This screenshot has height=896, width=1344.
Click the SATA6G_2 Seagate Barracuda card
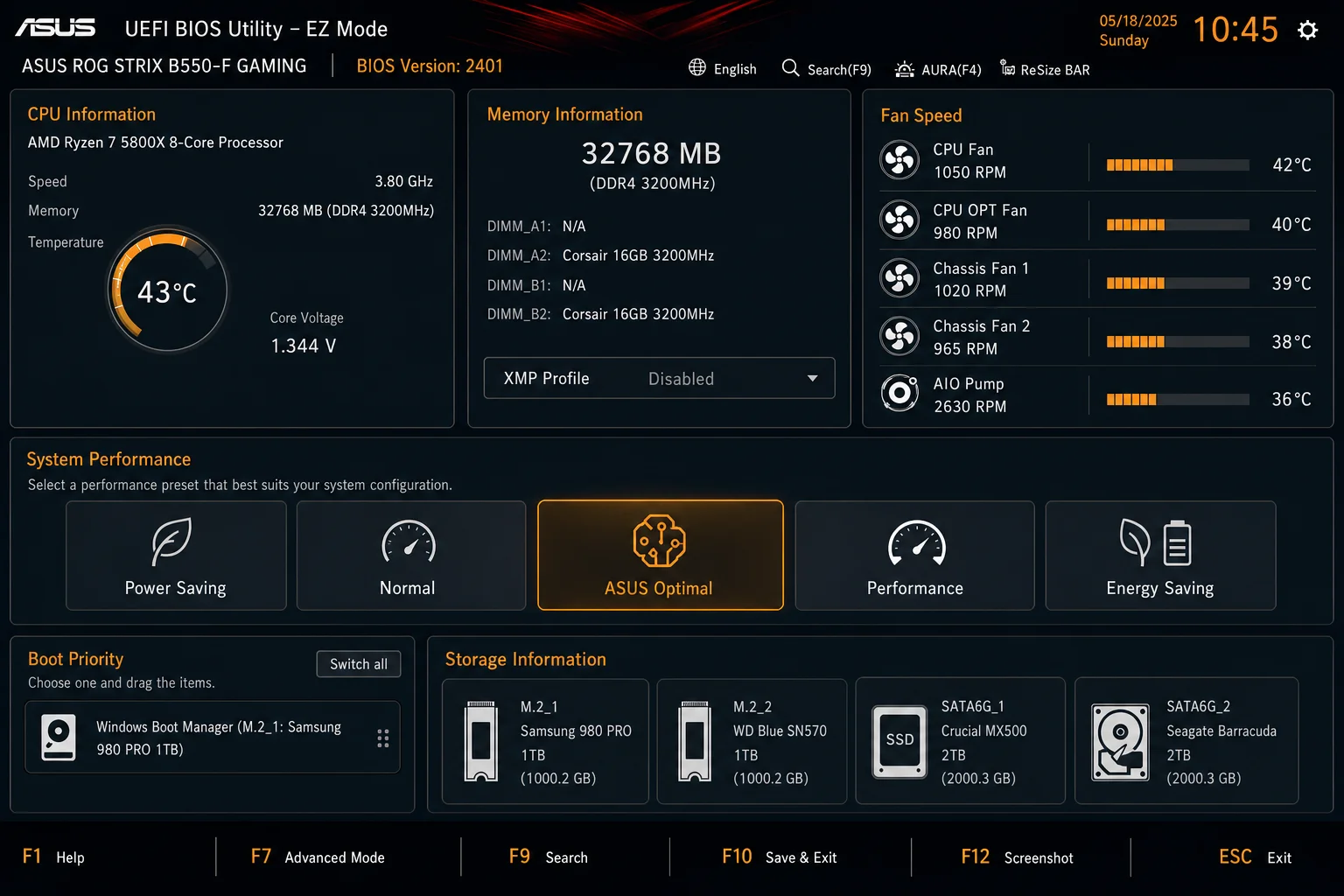tap(1186, 740)
